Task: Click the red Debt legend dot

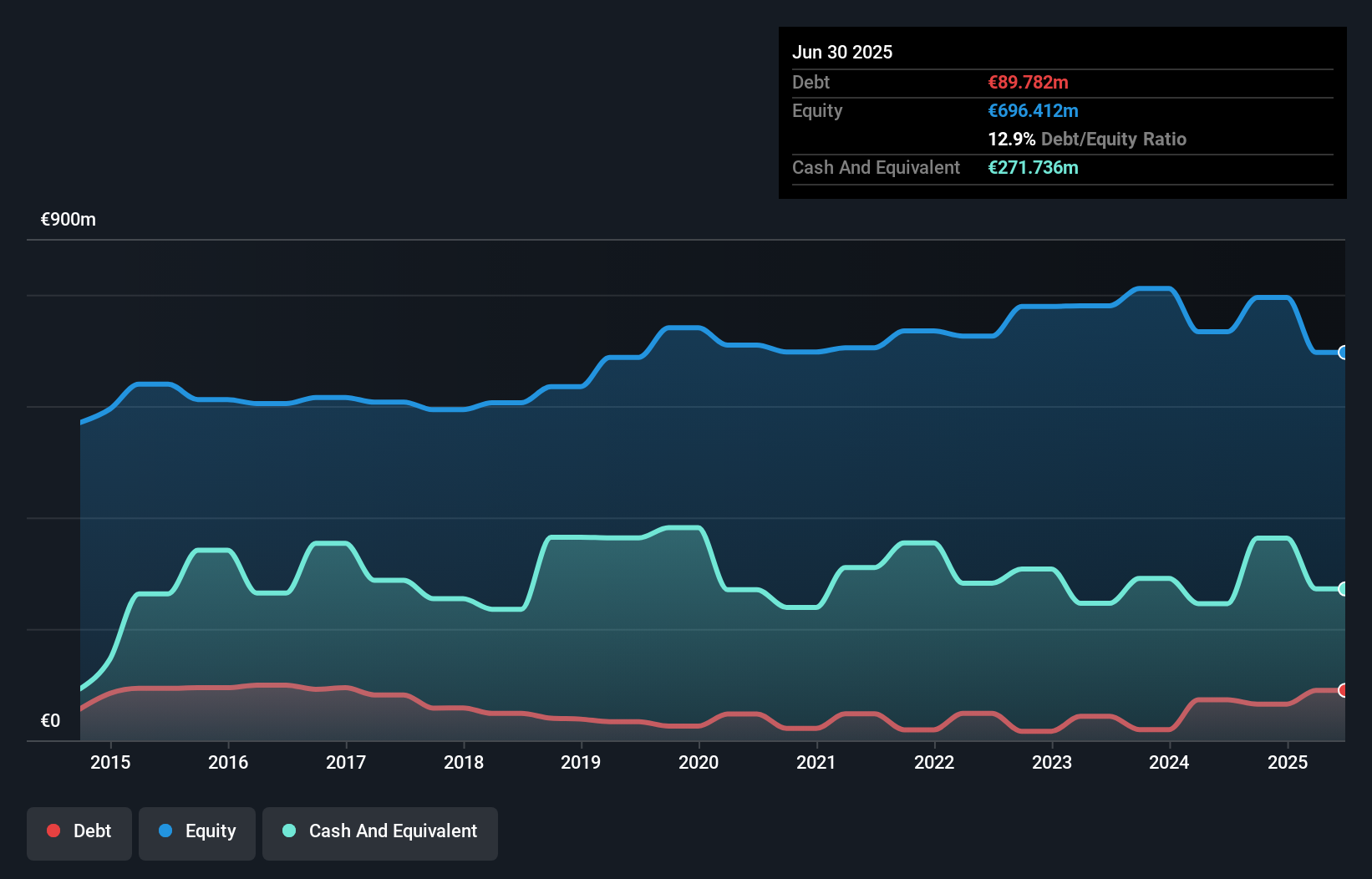Action: coord(53,831)
